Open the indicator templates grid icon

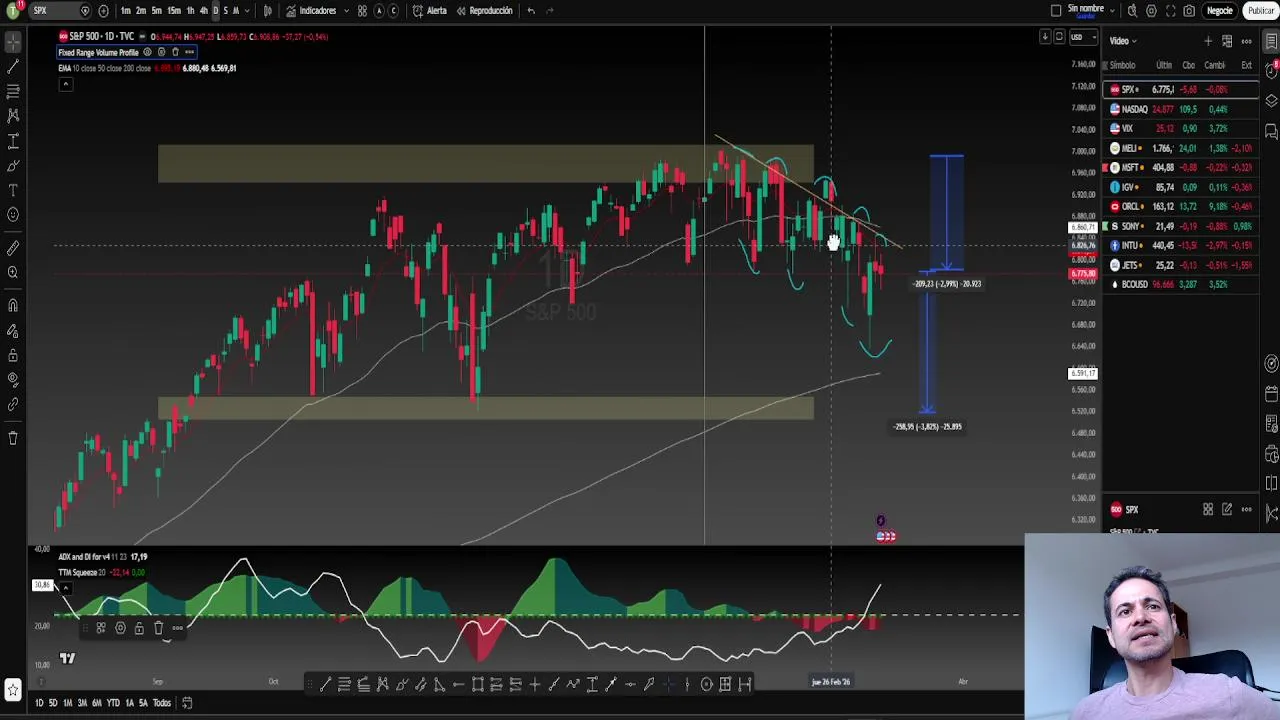(x=362, y=11)
